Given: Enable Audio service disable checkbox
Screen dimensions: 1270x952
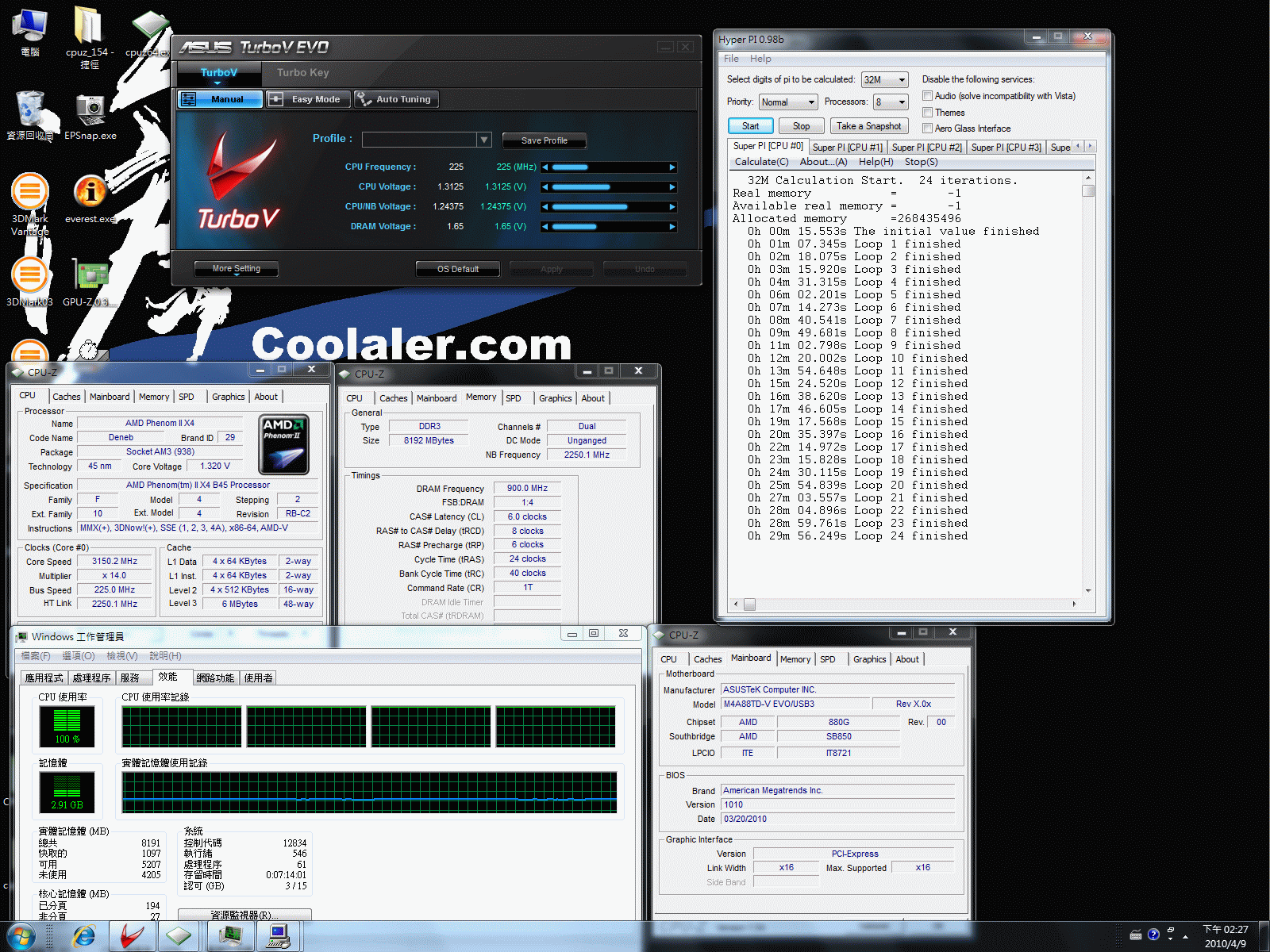Looking at the screenshot, I should coord(927,96).
